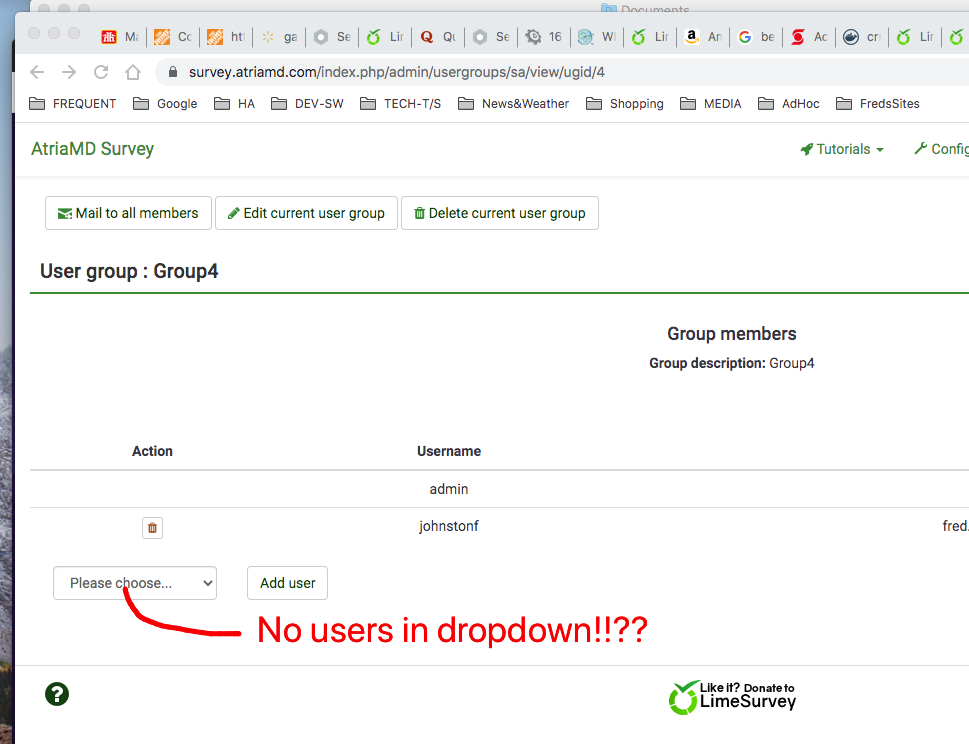Click the trash icon for johnstonf
This screenshot has width=969, height=744.
point(152,527)
